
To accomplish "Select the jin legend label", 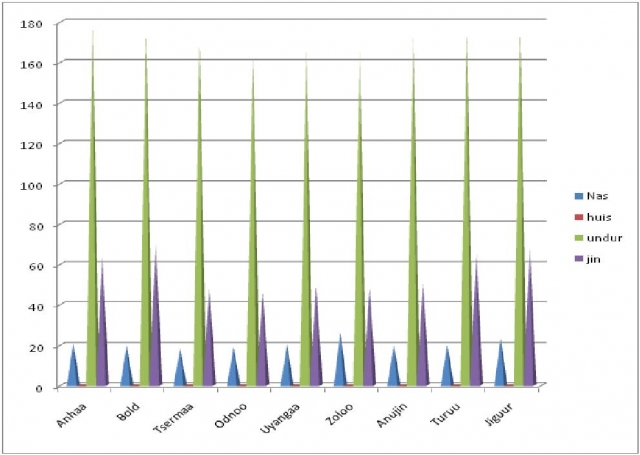I will coord(594,259).
